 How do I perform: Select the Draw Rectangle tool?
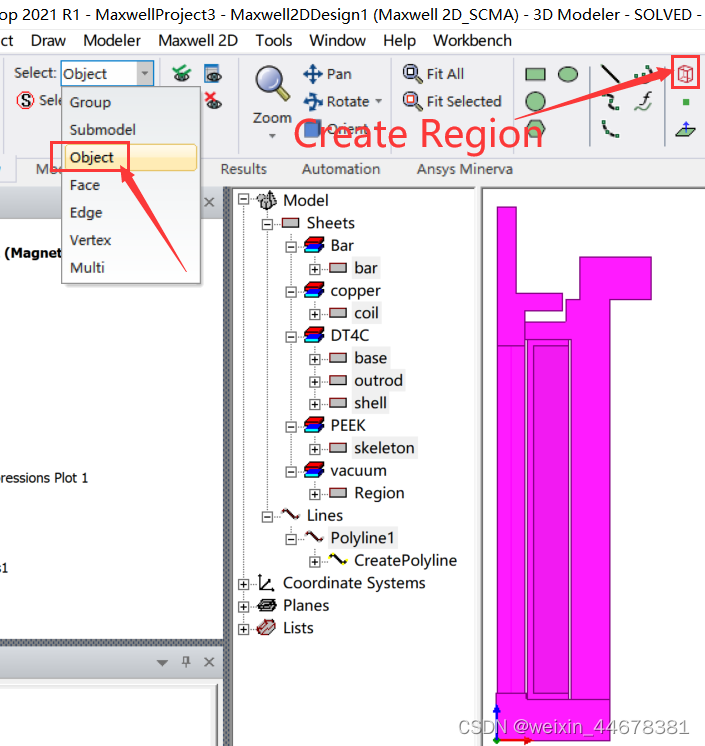pos(535,74)
